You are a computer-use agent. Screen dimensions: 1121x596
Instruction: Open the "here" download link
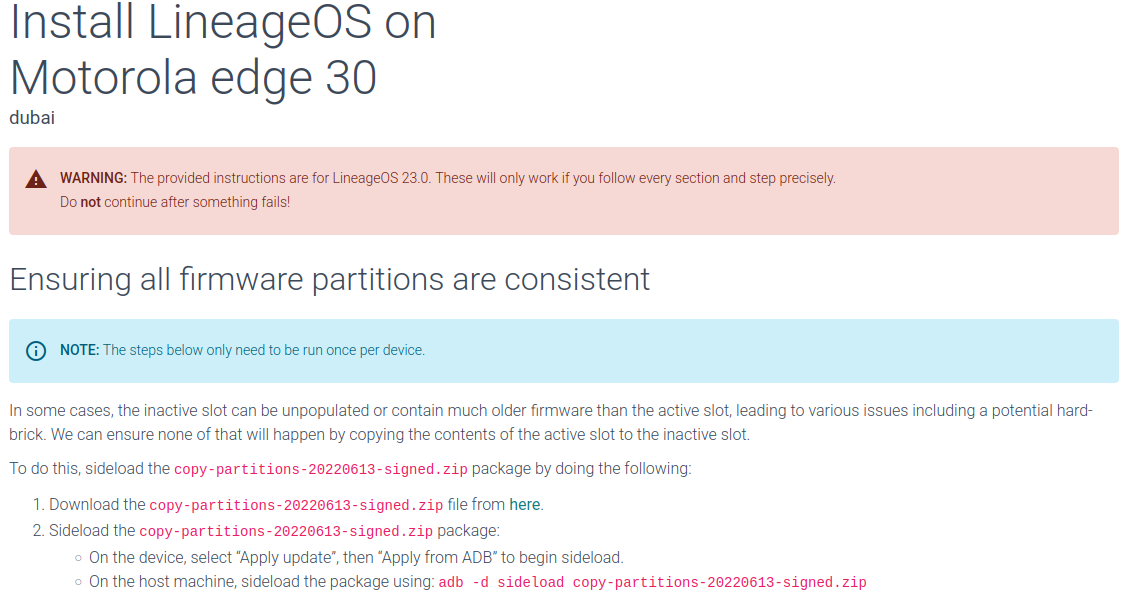point(525,505)
